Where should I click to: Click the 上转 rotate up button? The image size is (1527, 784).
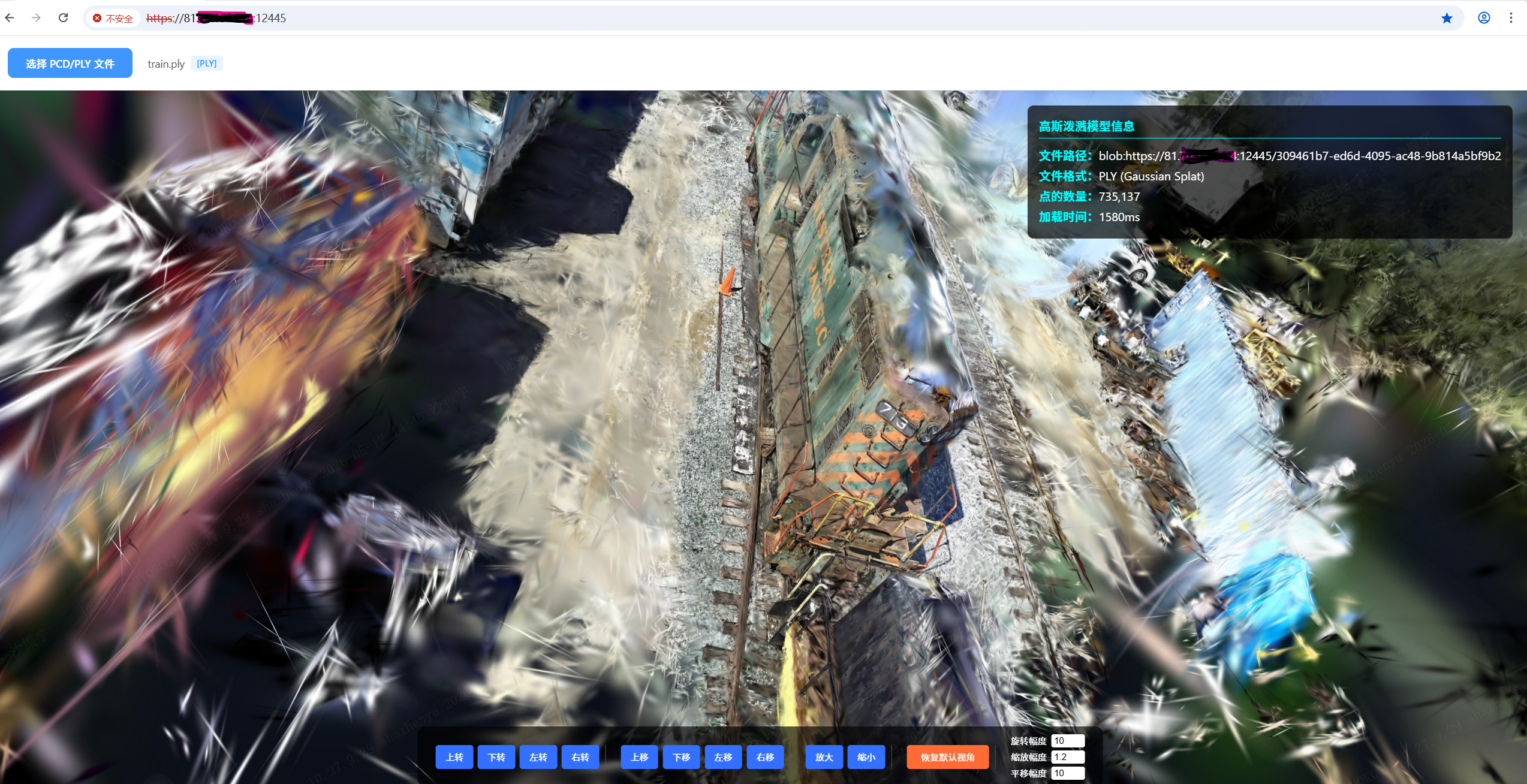(x=454, y=757)
